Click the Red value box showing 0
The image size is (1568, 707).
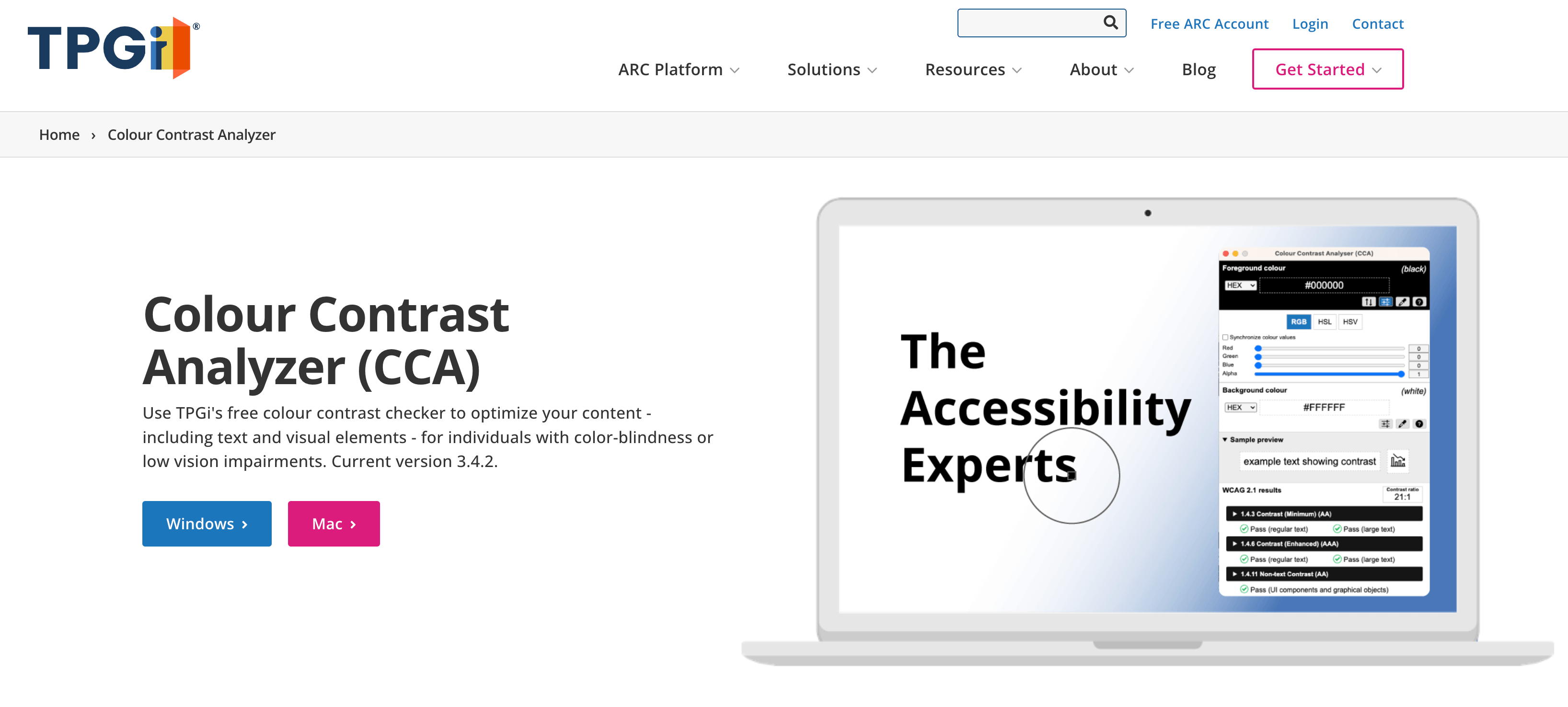click(1418, 349)
